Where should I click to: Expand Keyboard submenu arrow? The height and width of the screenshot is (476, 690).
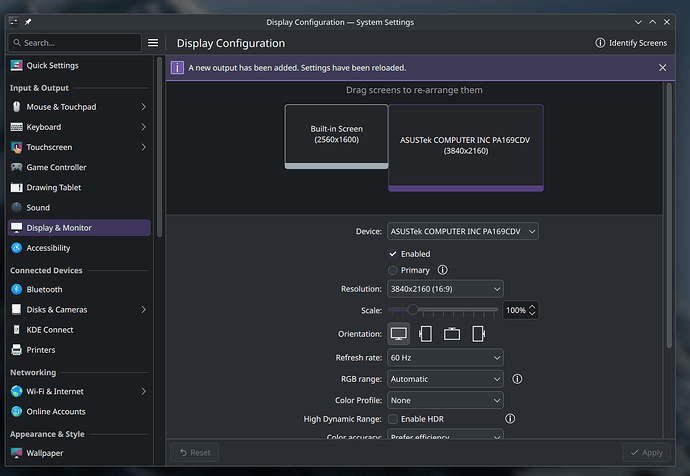(143, 127)
